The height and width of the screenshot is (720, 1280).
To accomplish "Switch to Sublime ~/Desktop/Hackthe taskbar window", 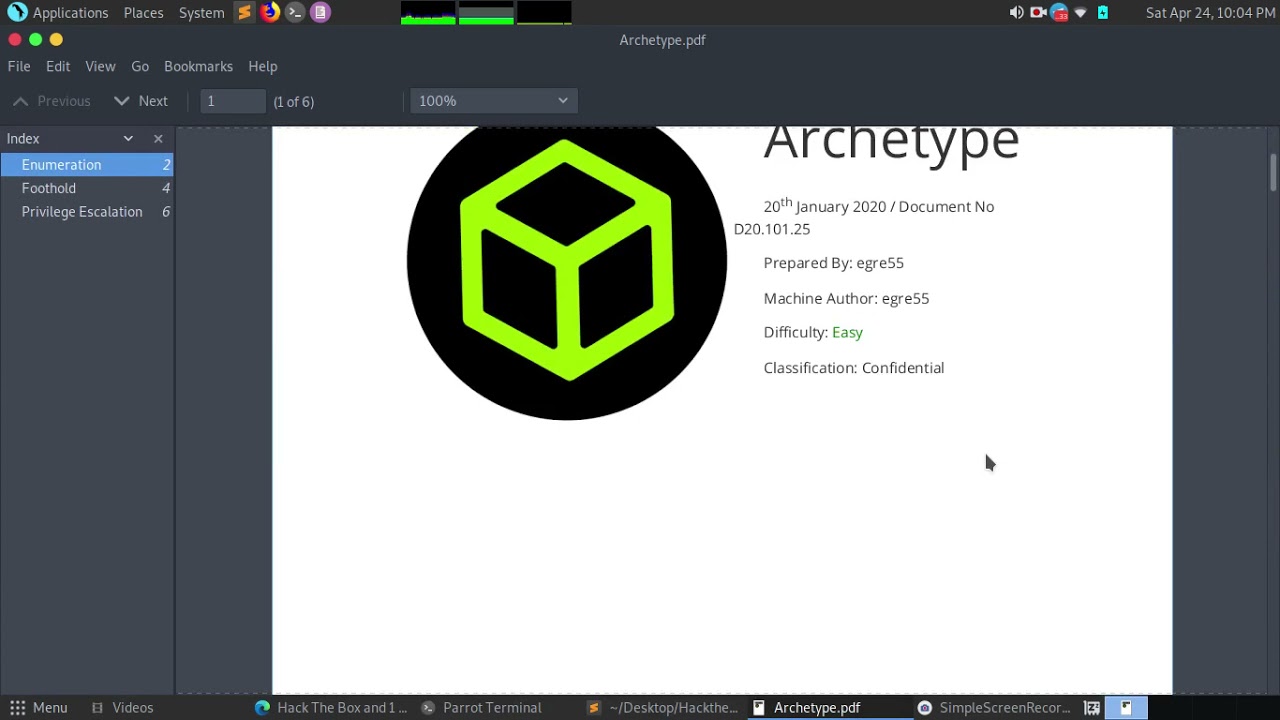I will tap(664, 708).
